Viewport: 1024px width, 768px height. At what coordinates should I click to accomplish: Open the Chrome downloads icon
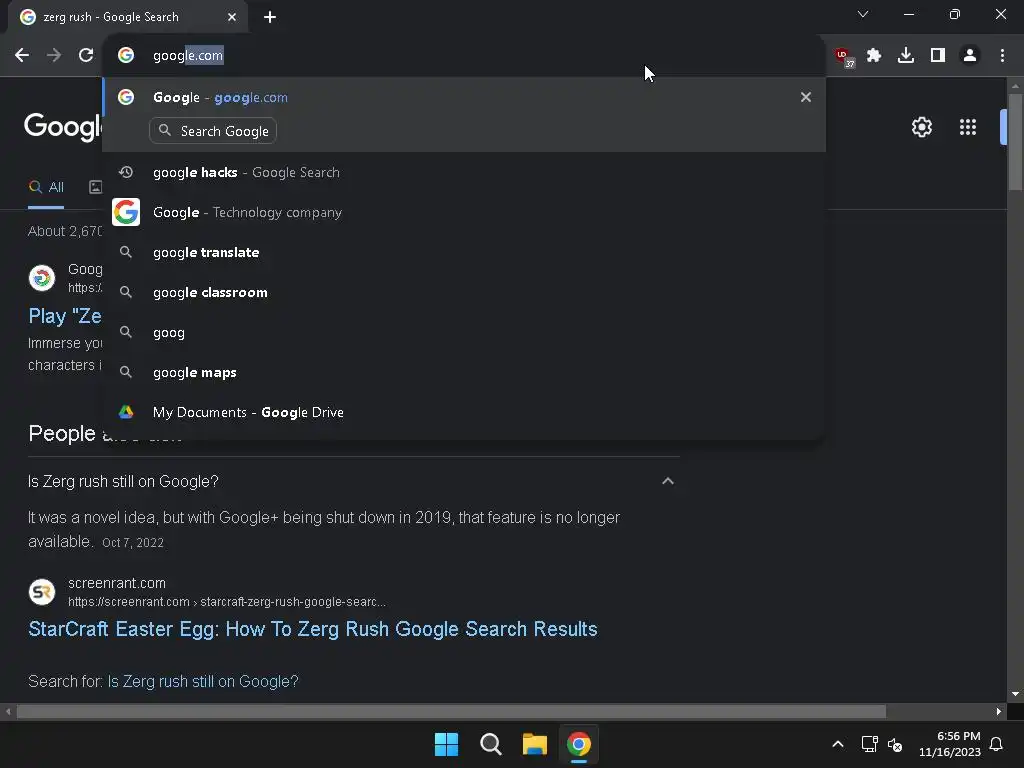(x=906, y=56)
